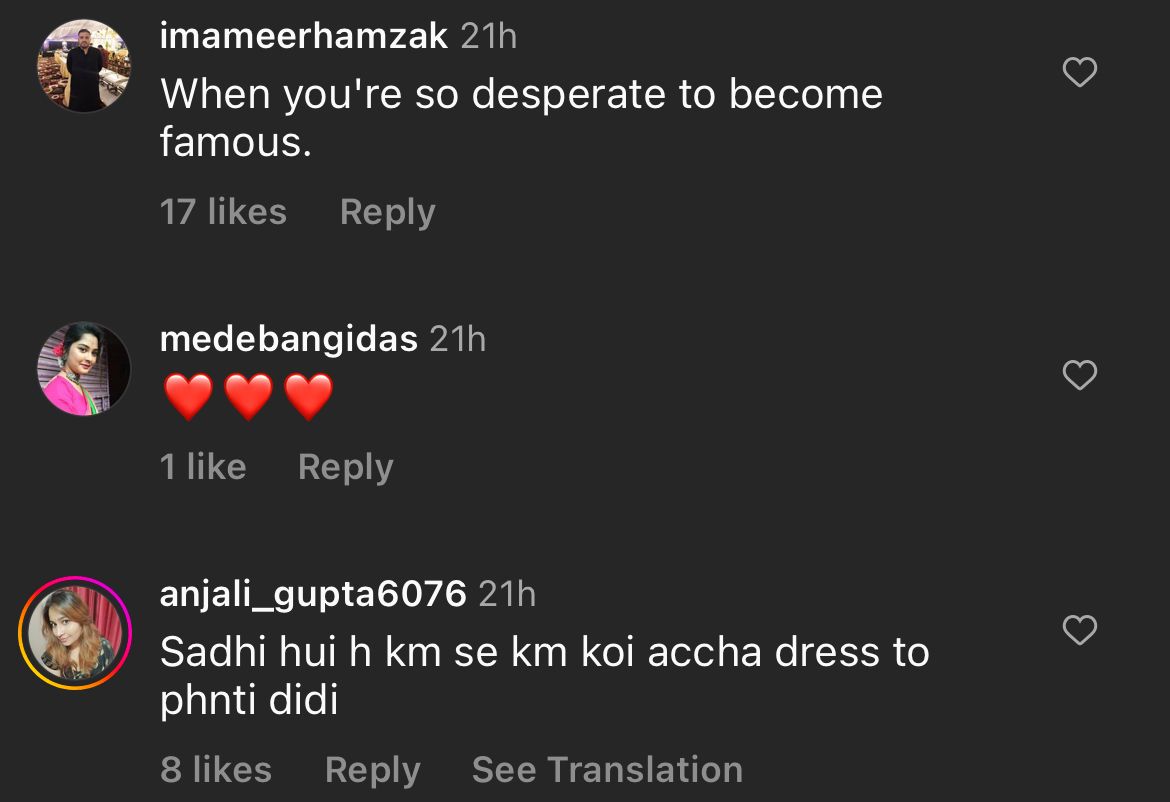1170x802 pixels.
Task: Click the 21h timestamp beside imameerhamzak
Action: point(488,37)
